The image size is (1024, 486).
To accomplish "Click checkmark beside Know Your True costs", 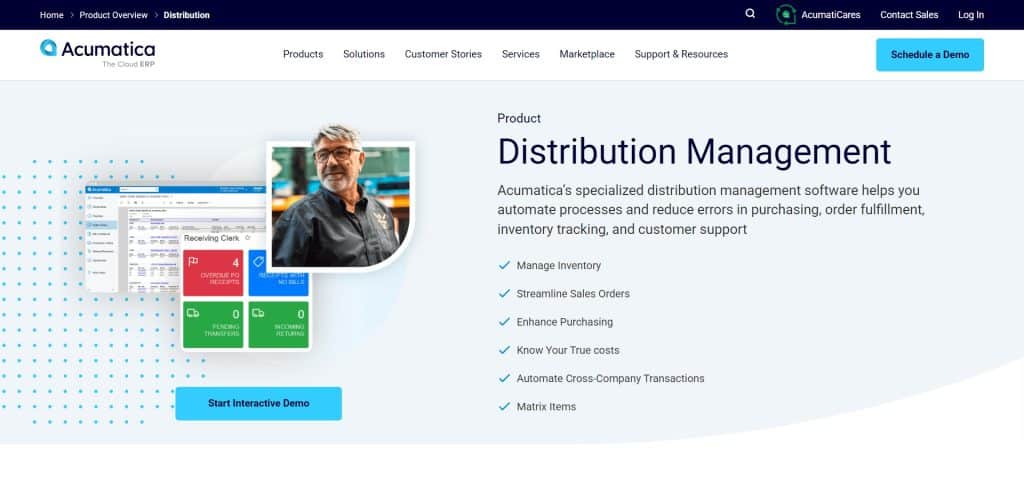I will pos(504,349).
